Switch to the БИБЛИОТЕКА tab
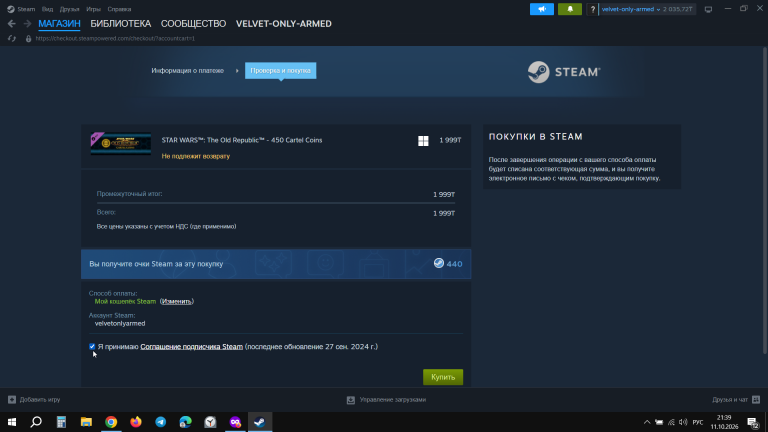Image resolution: width=768 pixels, height=432 pixels. [120, 24]
